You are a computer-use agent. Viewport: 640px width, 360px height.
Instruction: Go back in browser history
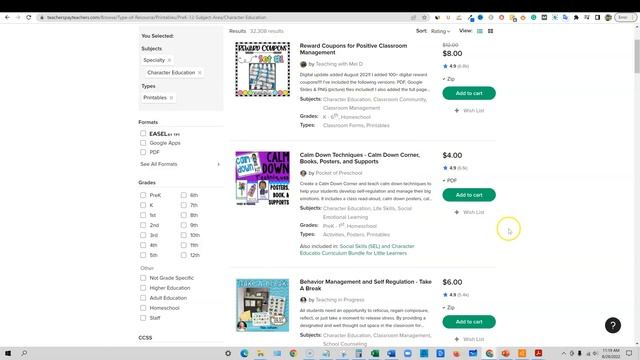(x=7, y=18)
